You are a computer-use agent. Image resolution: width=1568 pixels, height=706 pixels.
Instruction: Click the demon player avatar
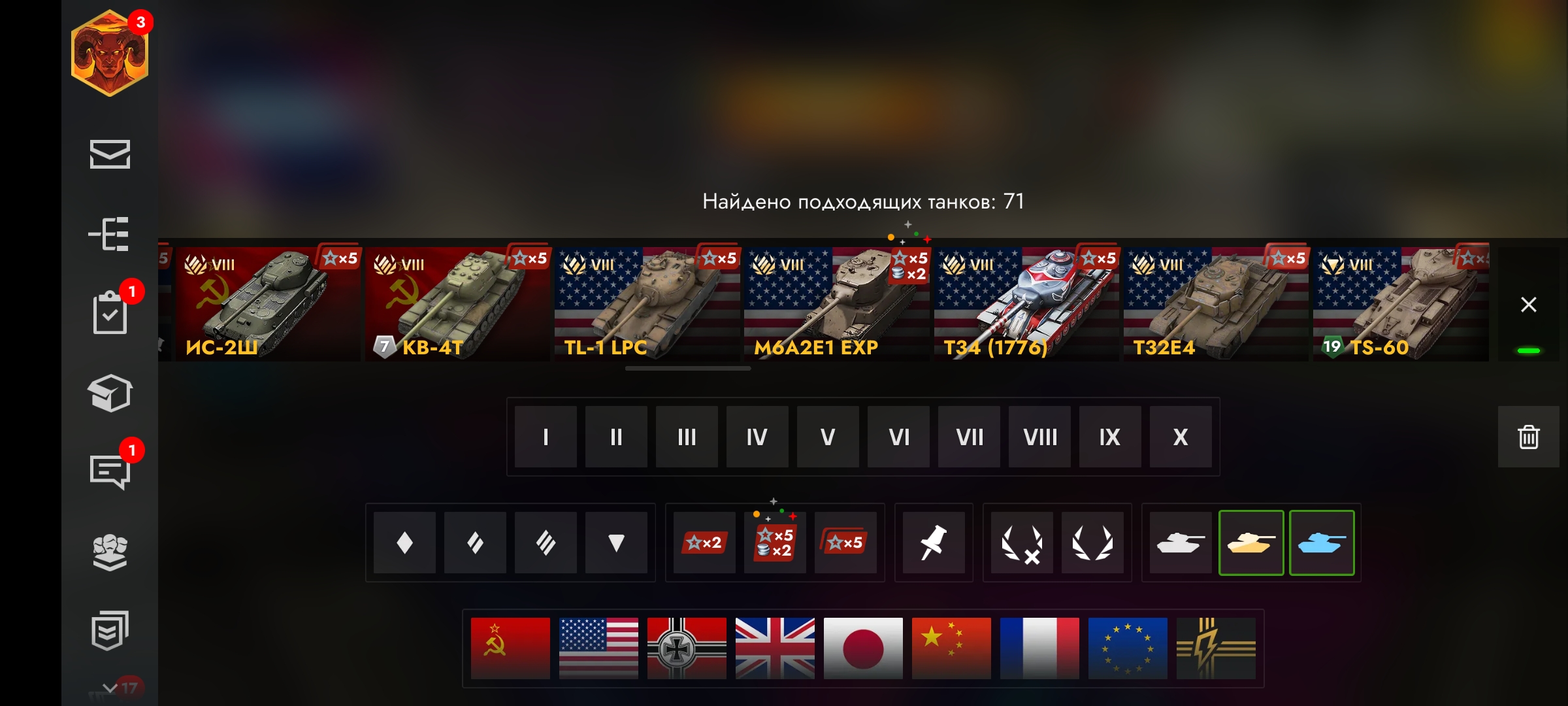(x=110, y=53)
